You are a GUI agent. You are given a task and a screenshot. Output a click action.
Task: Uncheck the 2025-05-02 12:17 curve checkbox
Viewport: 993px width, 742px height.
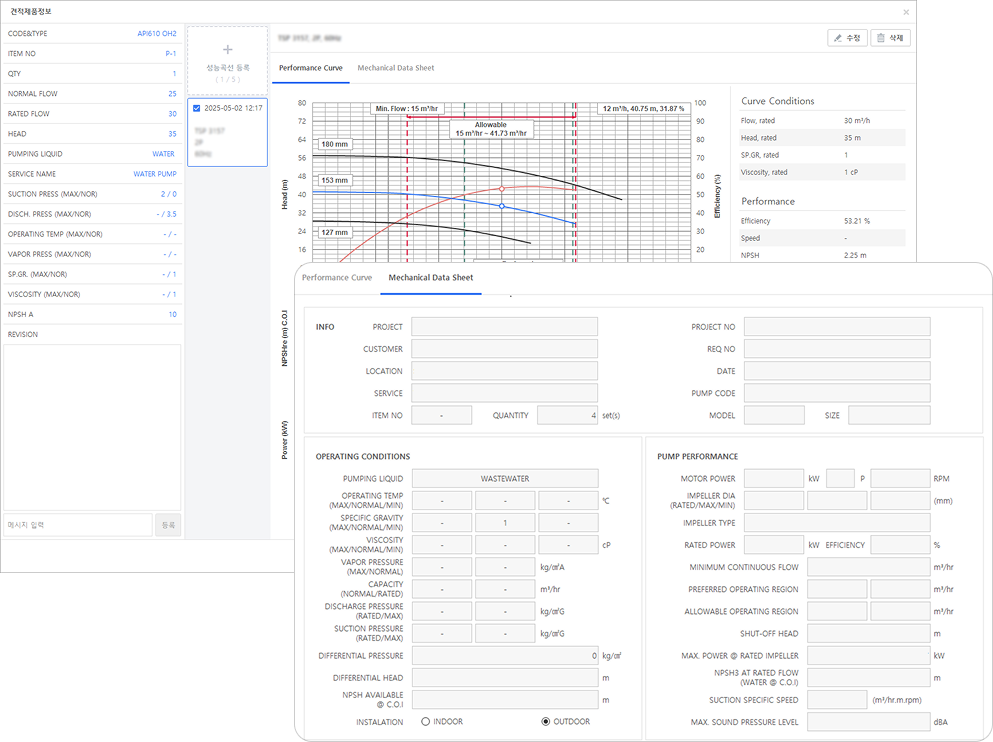(x=196, y=108)
